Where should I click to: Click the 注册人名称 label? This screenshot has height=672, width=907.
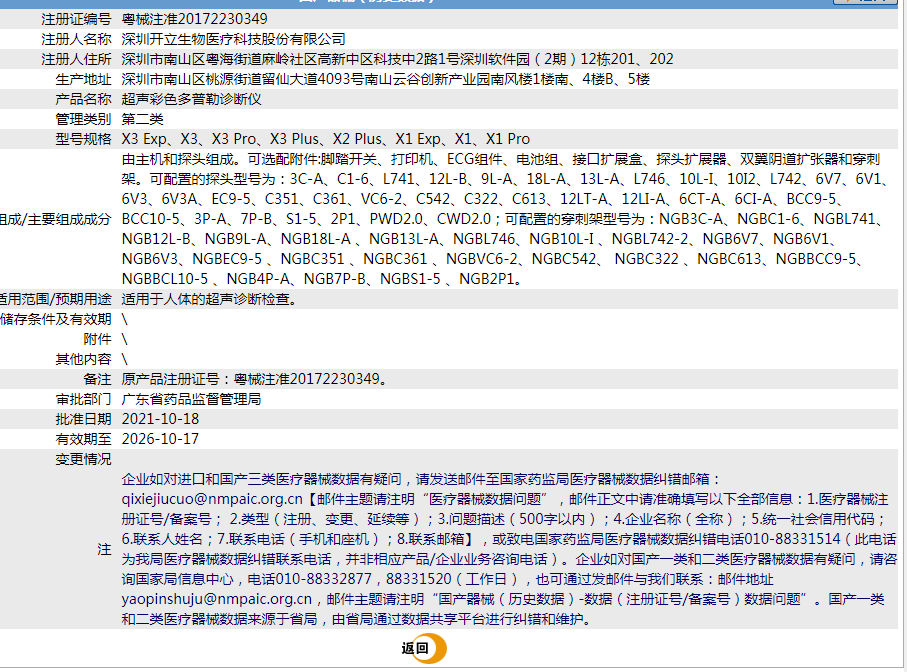coord(76,39)
